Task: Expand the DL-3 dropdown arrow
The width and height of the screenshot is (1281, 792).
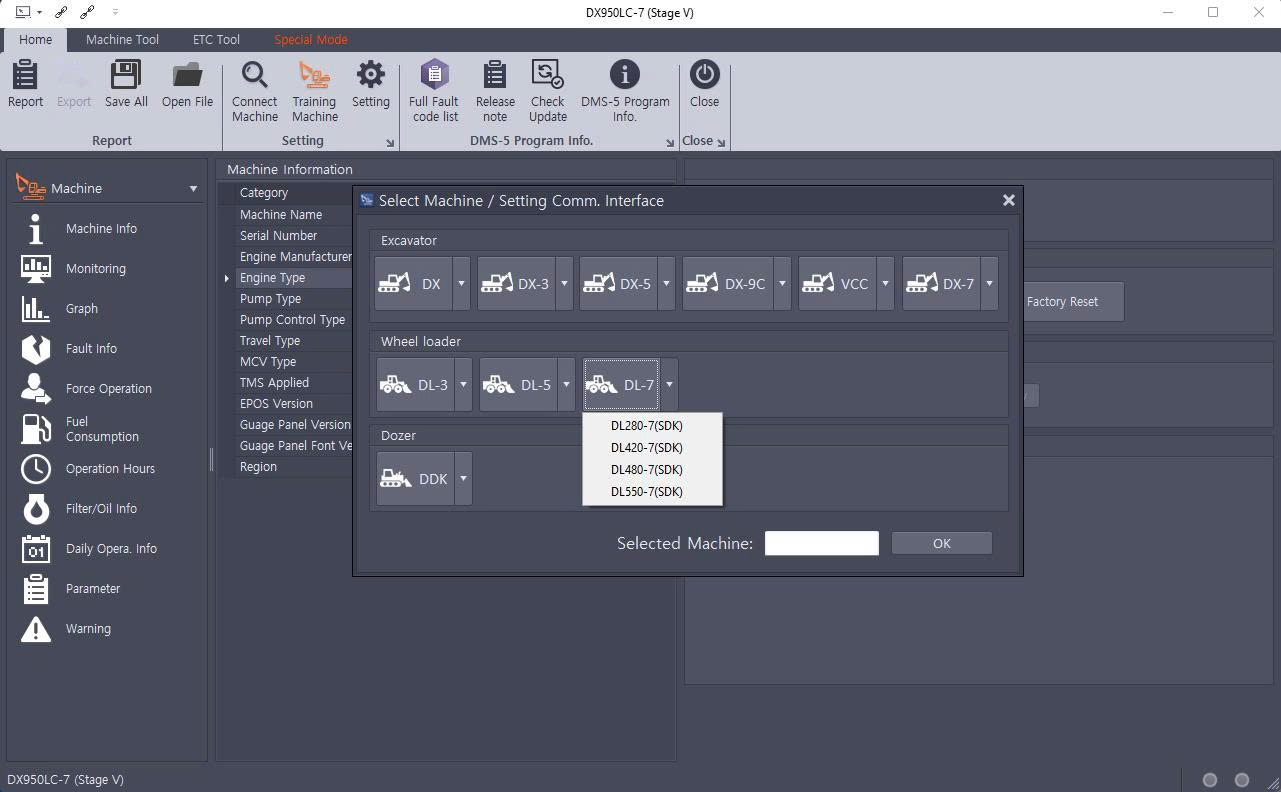Action: pyautogui.click(x=463, y=385)
